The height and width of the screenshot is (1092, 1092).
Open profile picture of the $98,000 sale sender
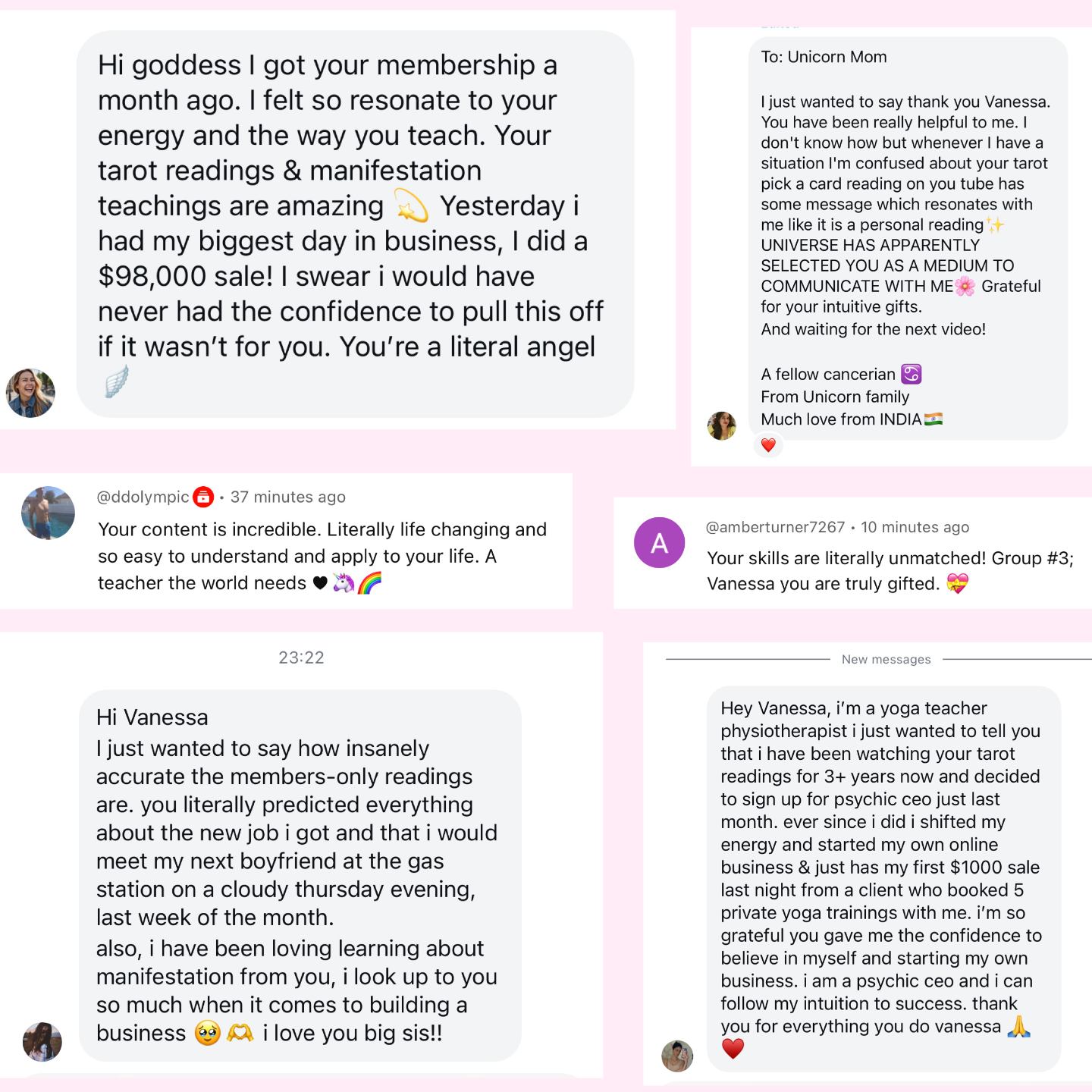(30, 393)
